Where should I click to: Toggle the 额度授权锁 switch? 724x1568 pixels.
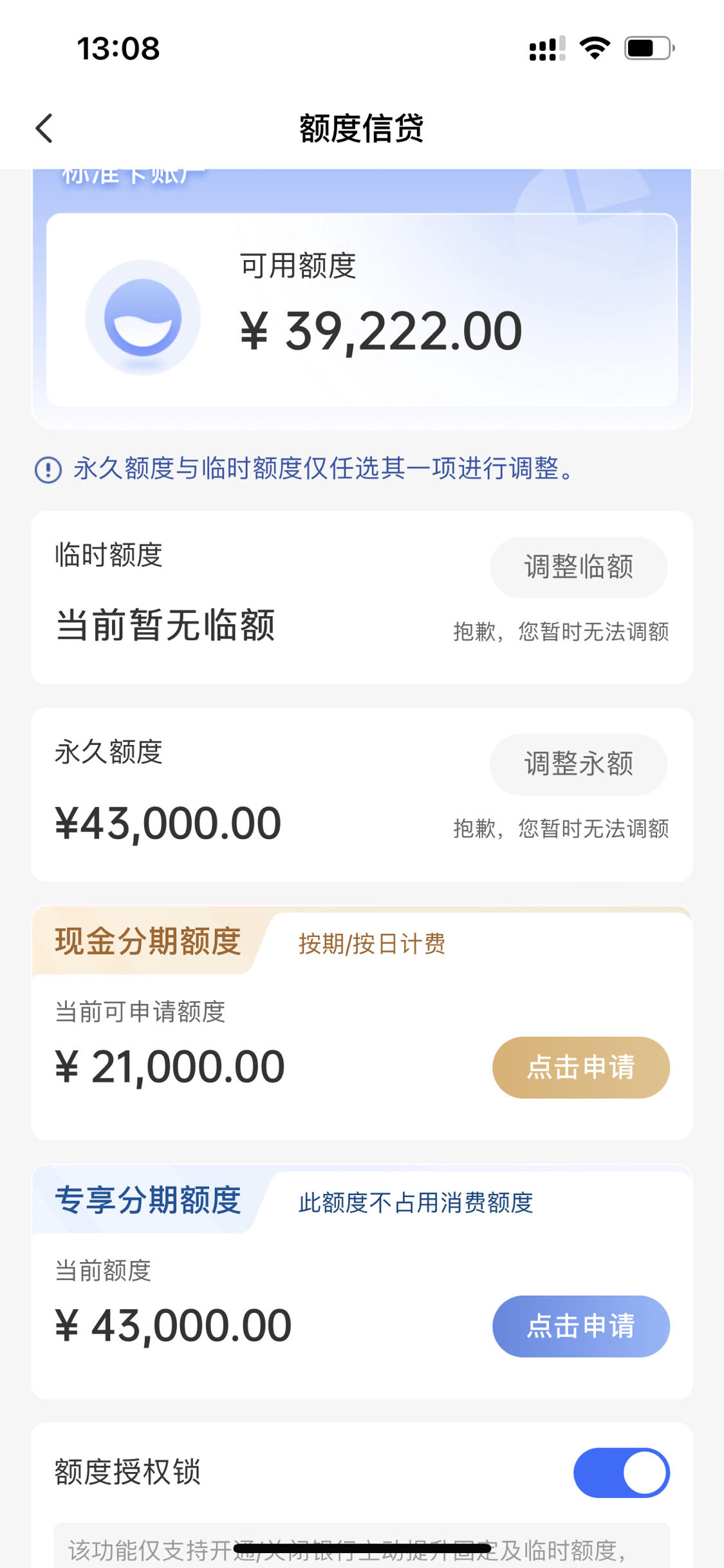[x=622, y=1472]
